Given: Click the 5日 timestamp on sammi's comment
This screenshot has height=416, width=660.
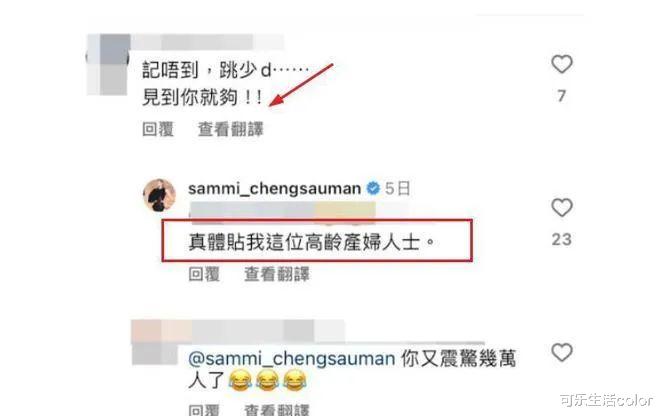Looking at the screenshot, I should pos(397,188).
